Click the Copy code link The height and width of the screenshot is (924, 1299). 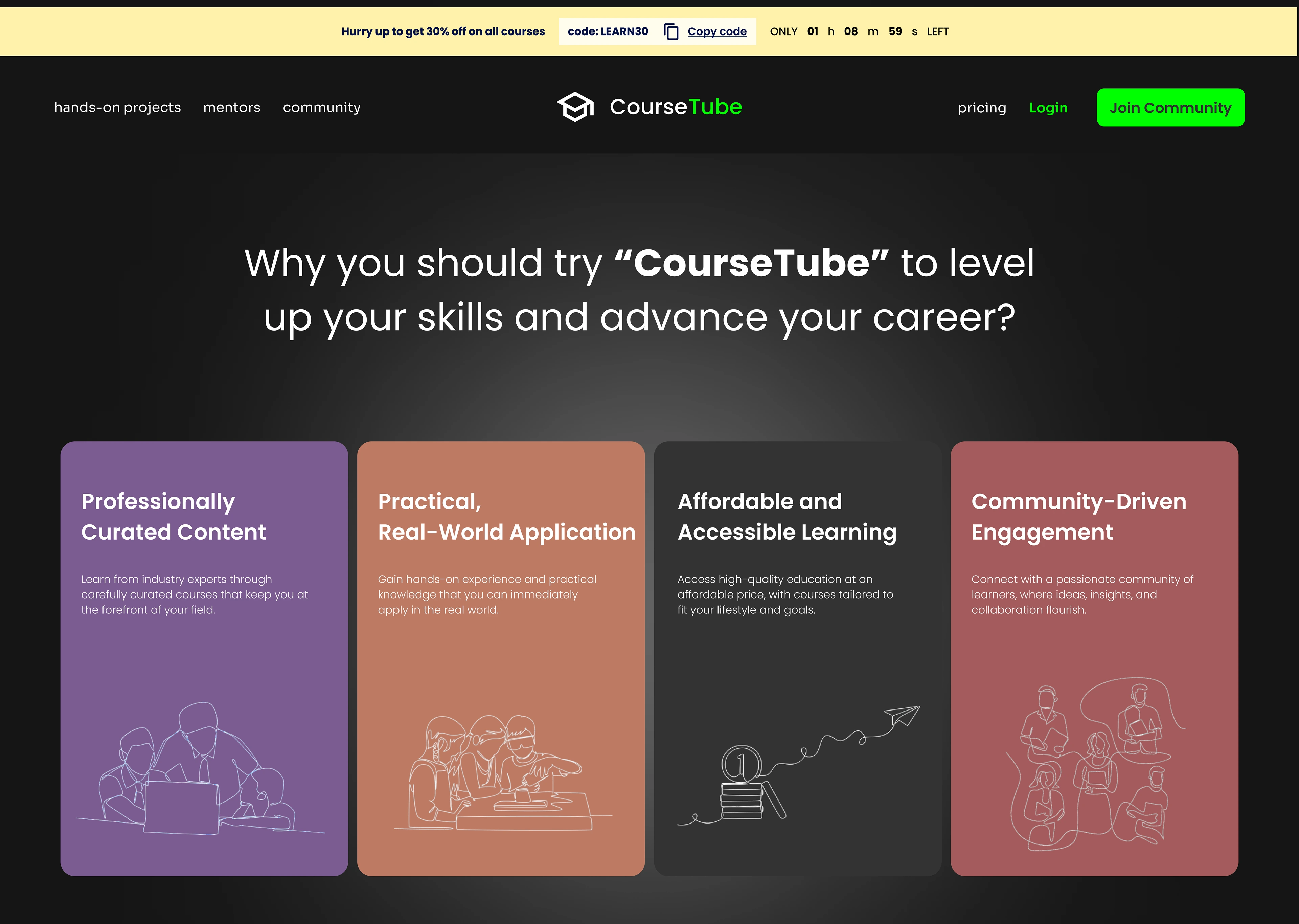(716, 32)
